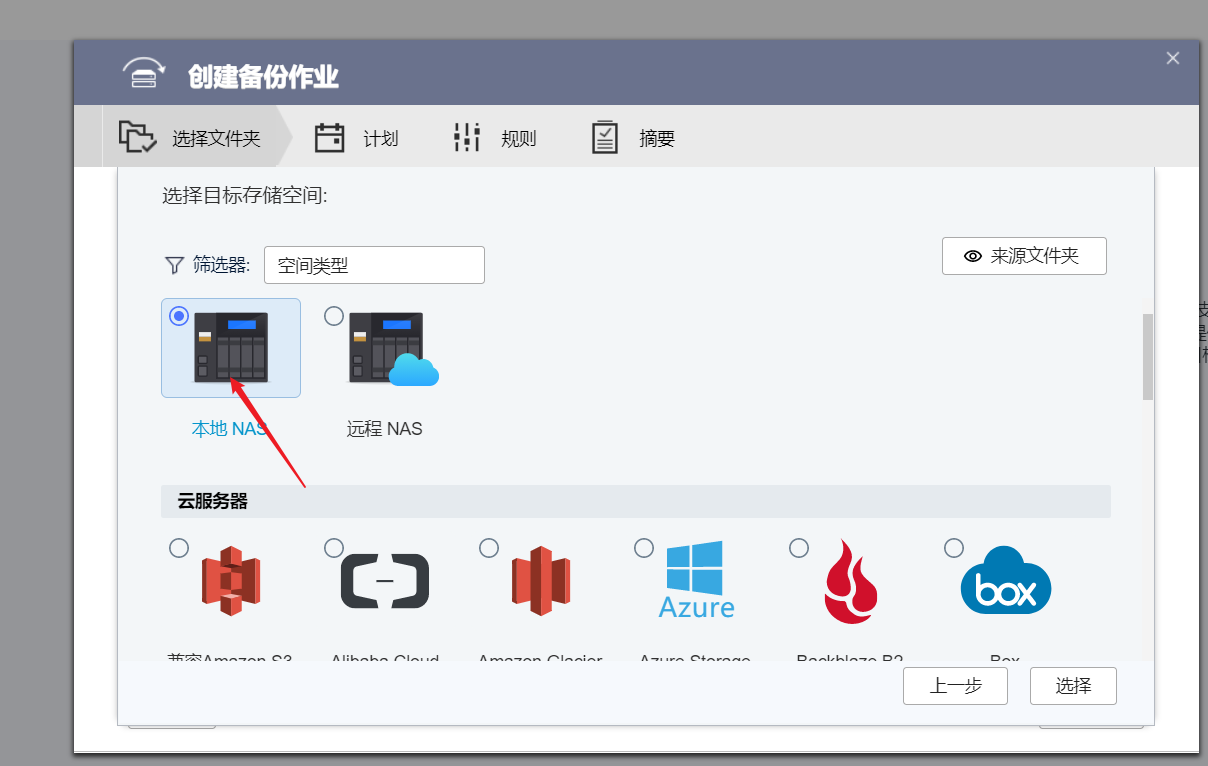Select the Alibaba Cloud radio button
The width and height of the screenshot is (1208, 766).
click(x=334, y=548)
